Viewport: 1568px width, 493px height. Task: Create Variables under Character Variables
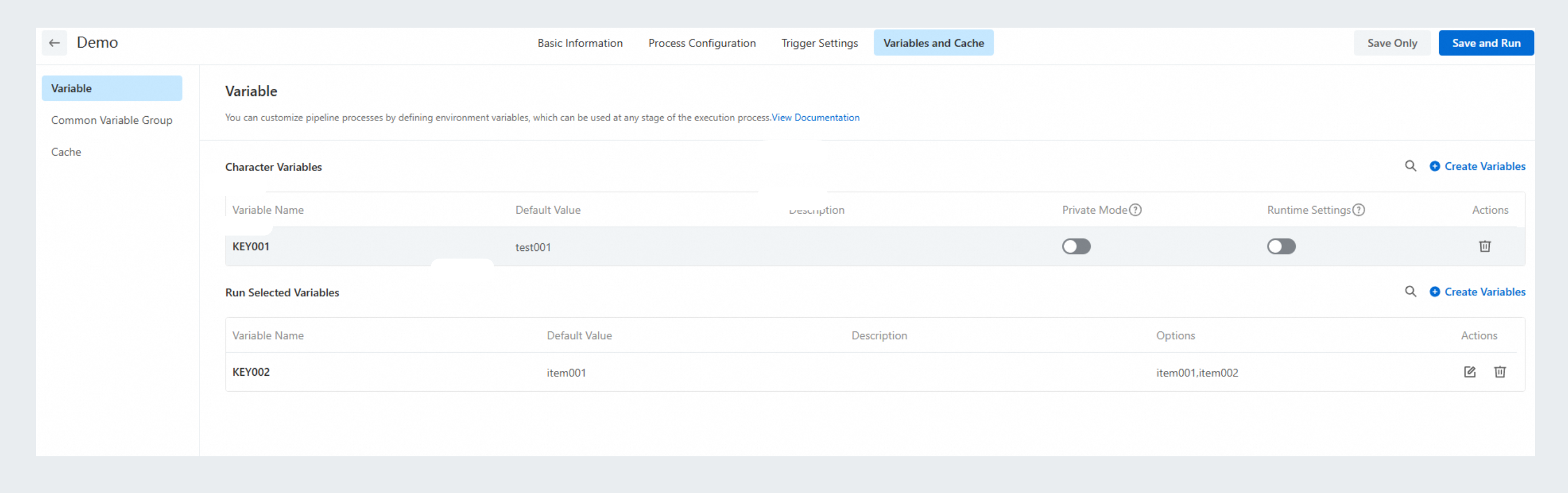point(1477,166)
